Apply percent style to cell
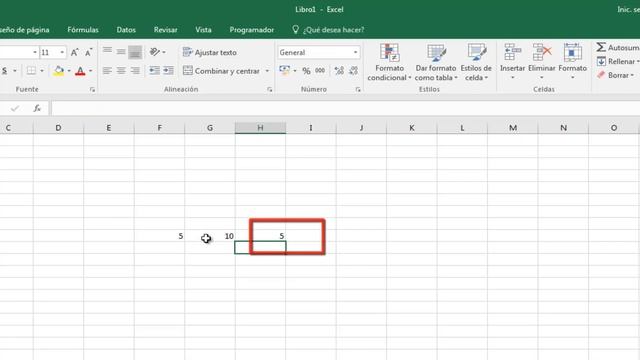Screen dimensions: 640x360 [x=306, y=71]
